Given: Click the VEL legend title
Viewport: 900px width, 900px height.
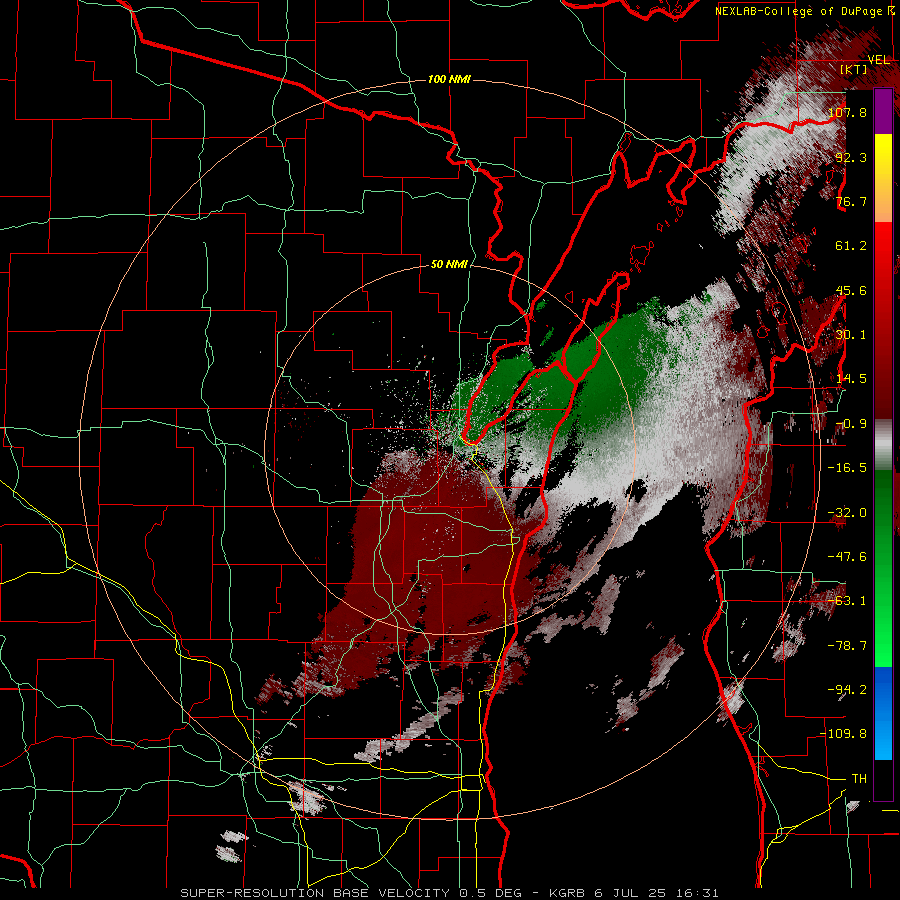Looking at the screenshot, I should click(879, 60).
